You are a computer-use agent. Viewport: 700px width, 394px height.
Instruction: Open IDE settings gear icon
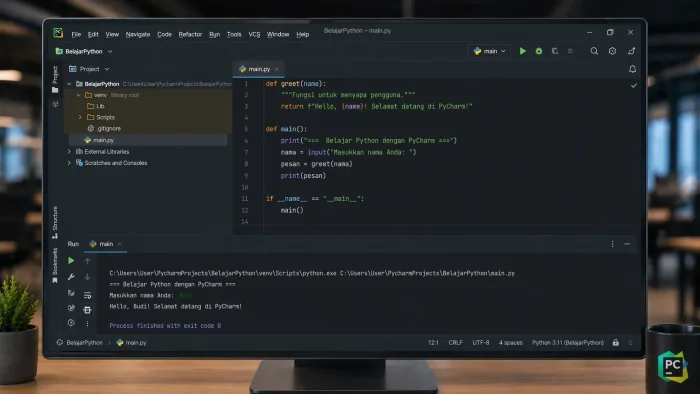point(612,51)
